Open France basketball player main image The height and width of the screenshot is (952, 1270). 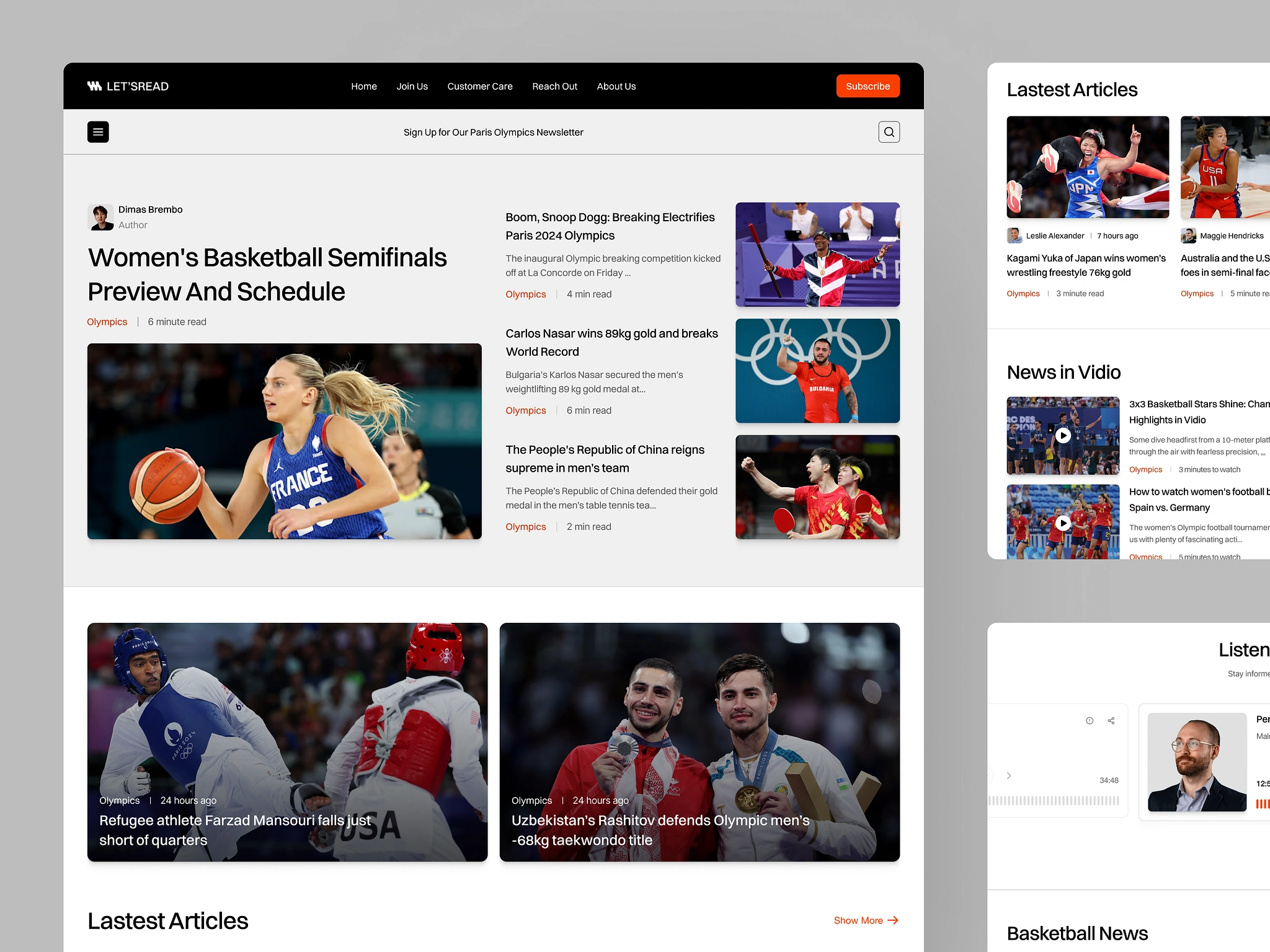[x=285, y=441]
